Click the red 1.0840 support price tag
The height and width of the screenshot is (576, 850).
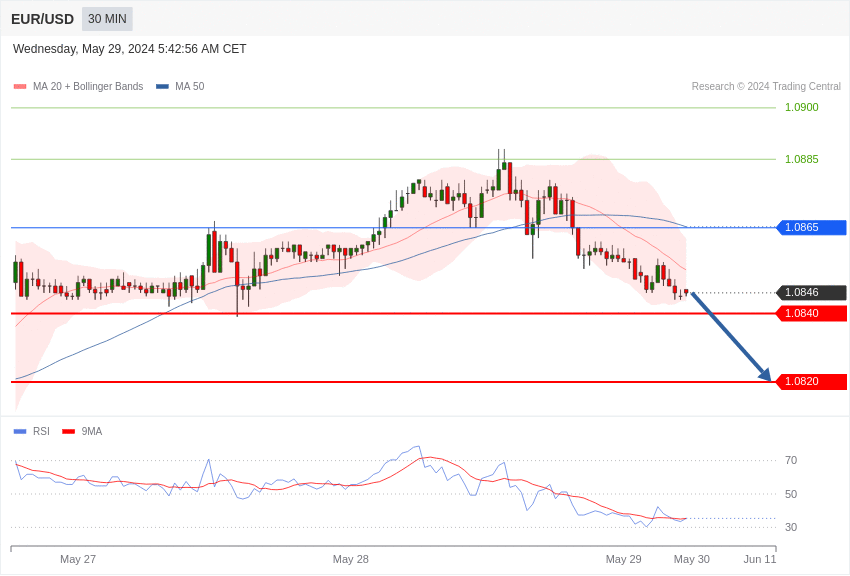point(812,313)
